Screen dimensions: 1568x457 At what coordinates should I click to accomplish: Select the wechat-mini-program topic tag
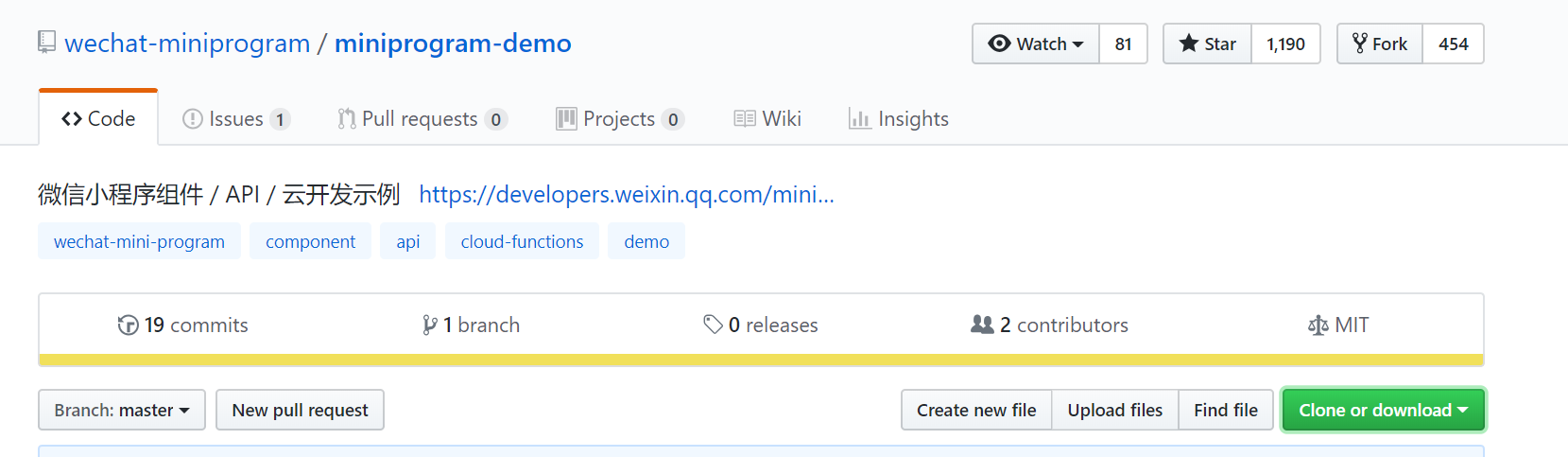tap(139, 241)
